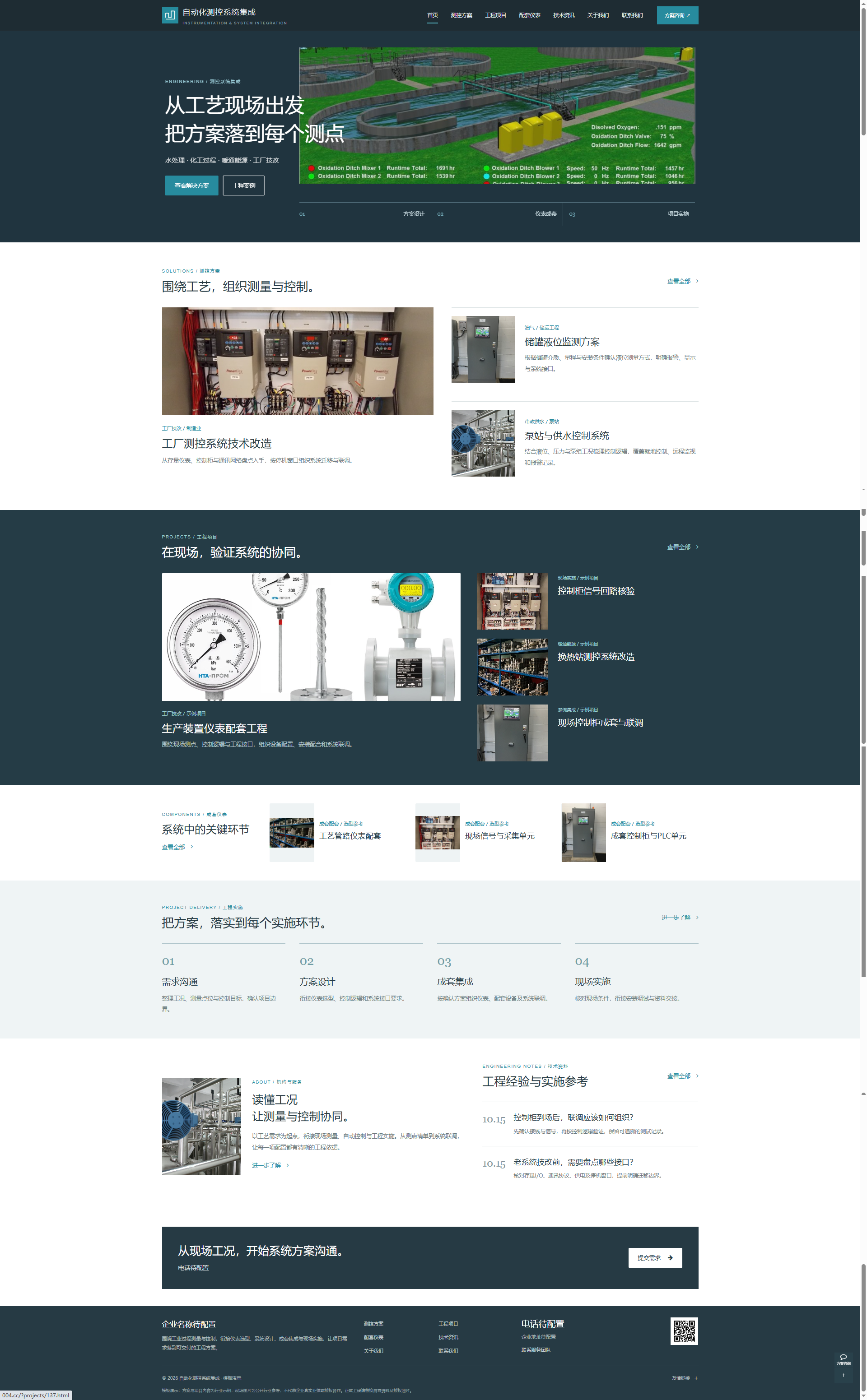This screenshot has height=1400, width=867.
Task: Click footer link 联系服务团队
Action: (536, 1349)
